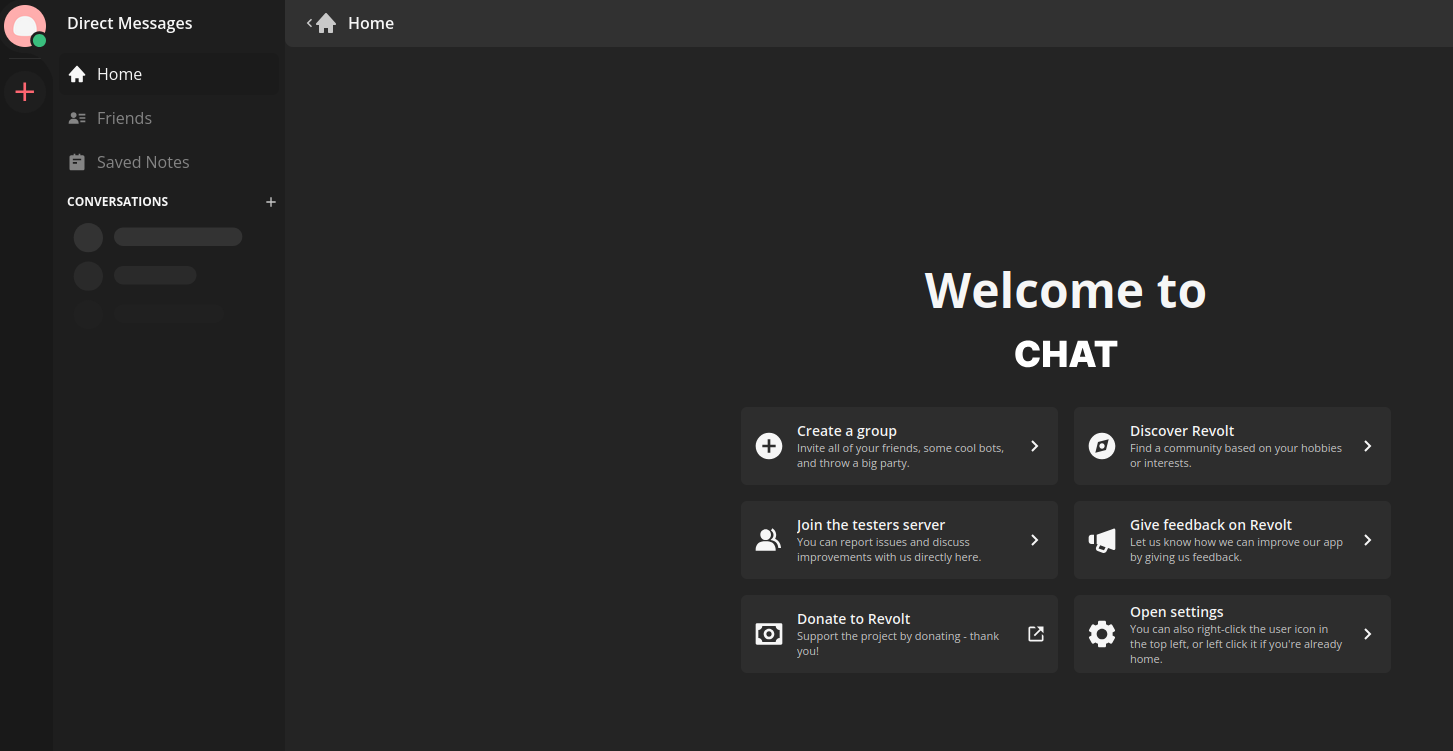Click the chevron arrow on Create a group
Viewport: 1453px width, 751px height.
1035,446
